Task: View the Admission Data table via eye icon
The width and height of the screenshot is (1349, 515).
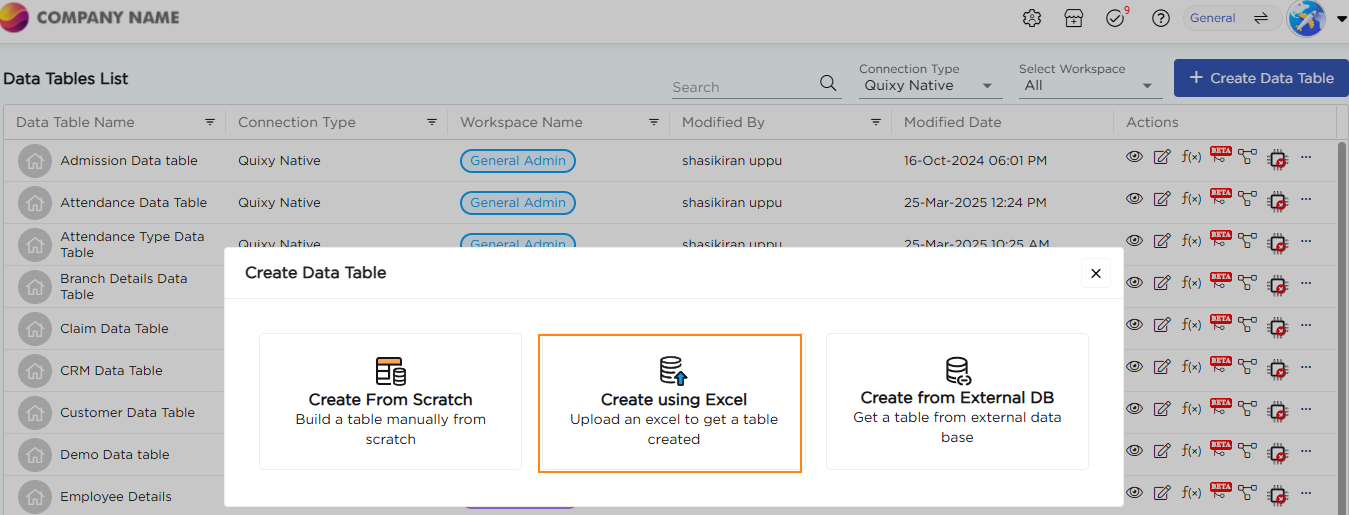Action: (1134, 156)
